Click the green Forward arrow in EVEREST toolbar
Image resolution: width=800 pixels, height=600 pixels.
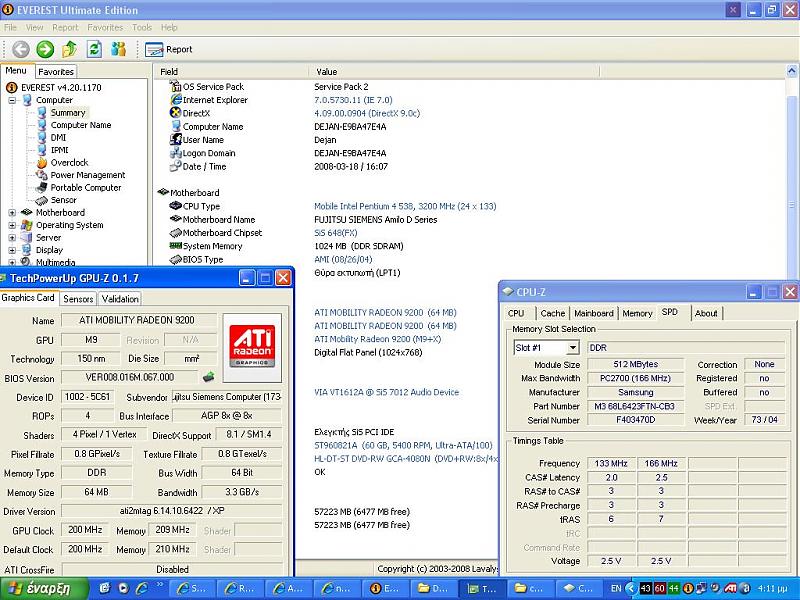(x=45, y=49)
